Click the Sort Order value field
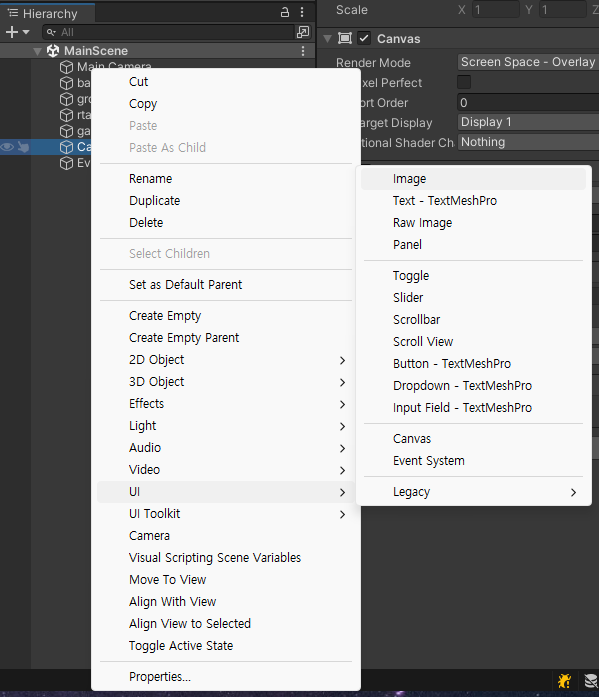The image size is (599, 697). pos(528,103)
